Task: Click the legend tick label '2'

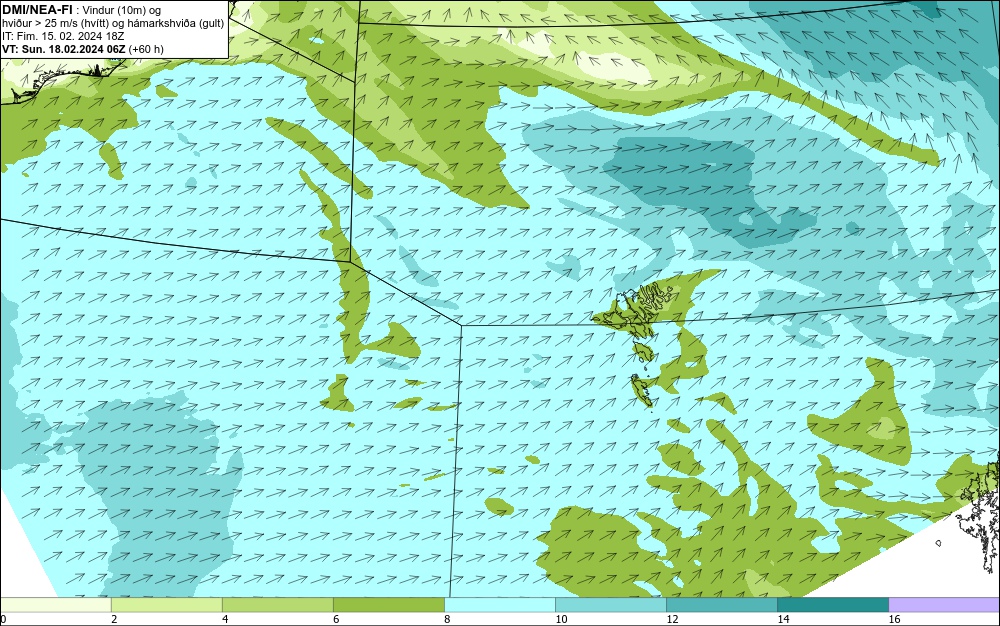Action: point(114,619)
